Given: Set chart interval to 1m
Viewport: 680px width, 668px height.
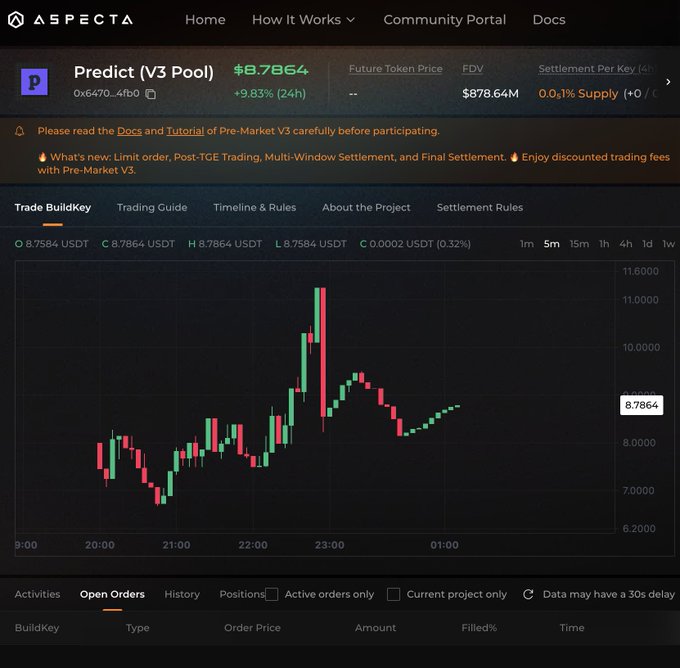Looking at the screenshot, I should 526,244.
